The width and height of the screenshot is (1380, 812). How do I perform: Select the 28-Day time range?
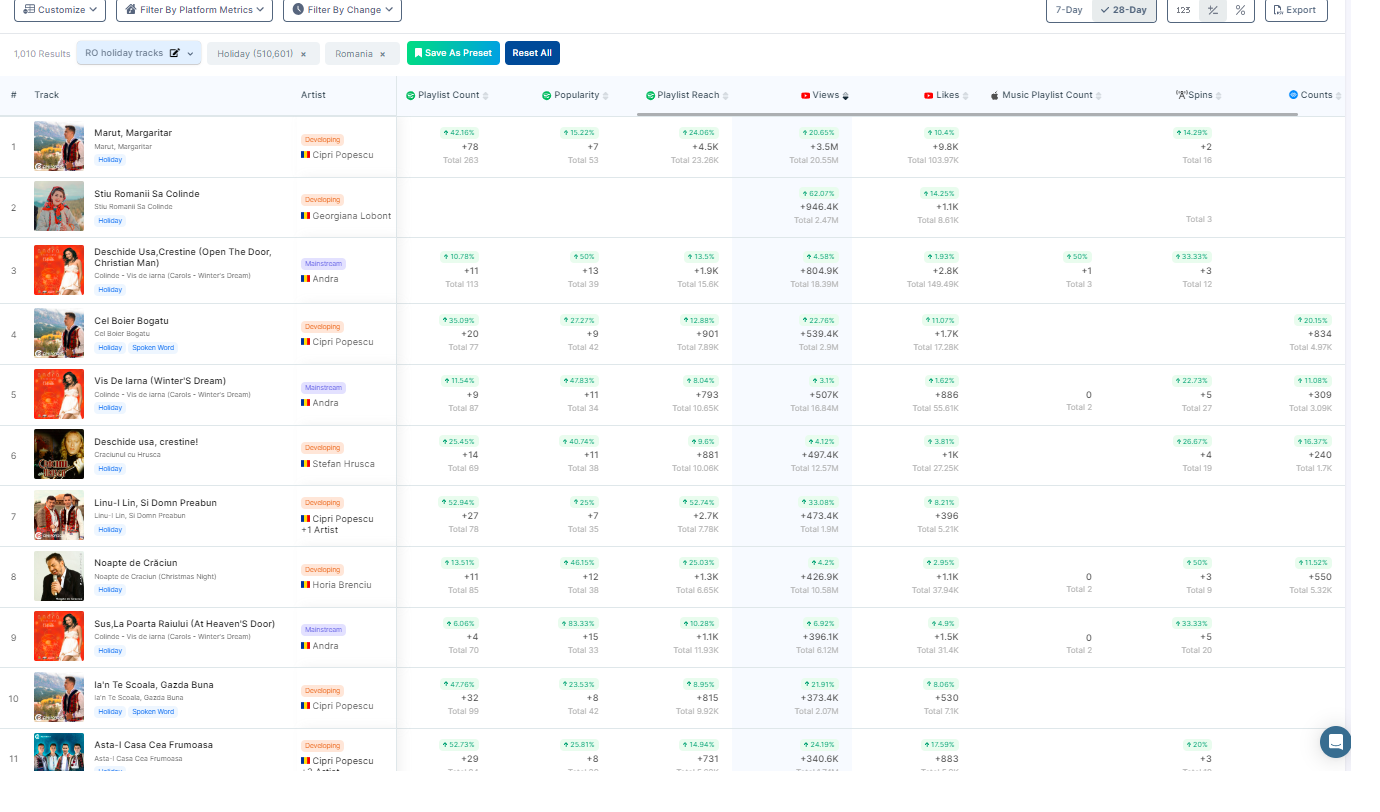point(1124,10)
